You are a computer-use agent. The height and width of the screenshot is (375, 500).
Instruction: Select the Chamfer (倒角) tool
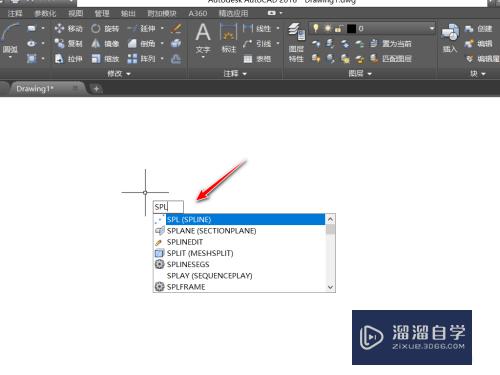tap(142, 43)
